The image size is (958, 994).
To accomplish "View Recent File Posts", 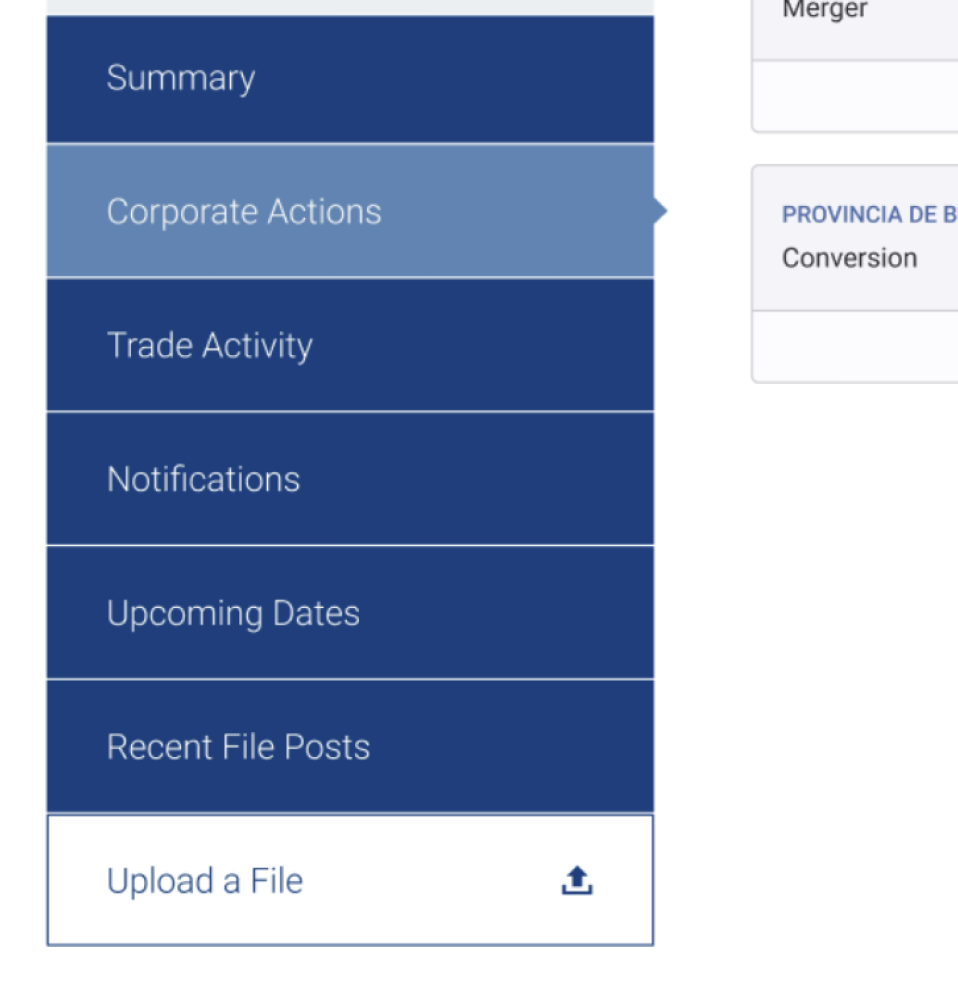I will pyautogui.click(x=350, y=747).
